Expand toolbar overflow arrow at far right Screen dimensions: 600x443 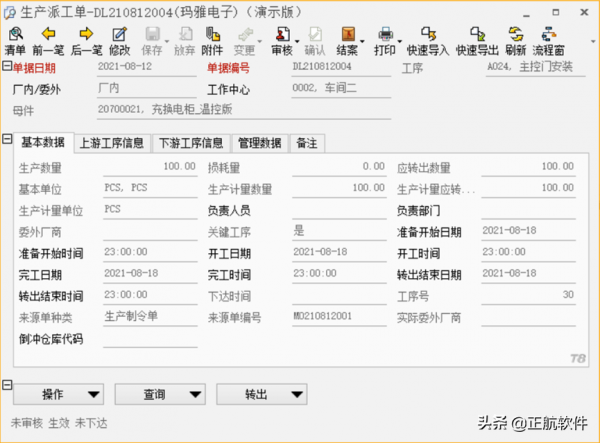coord(593,41)
